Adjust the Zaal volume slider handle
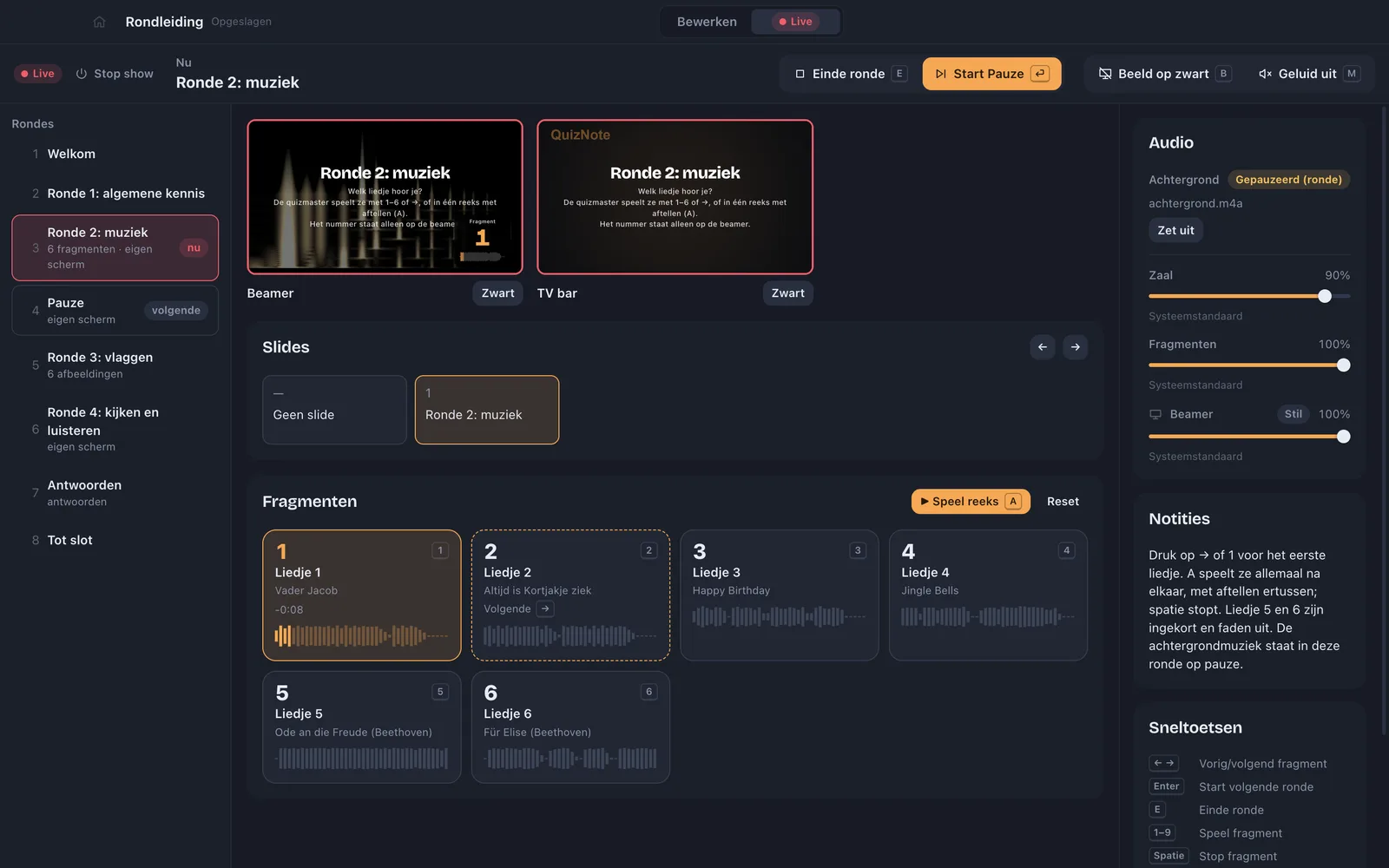The width and height of the screenshot is (1389, 868). pos(1325,296)
